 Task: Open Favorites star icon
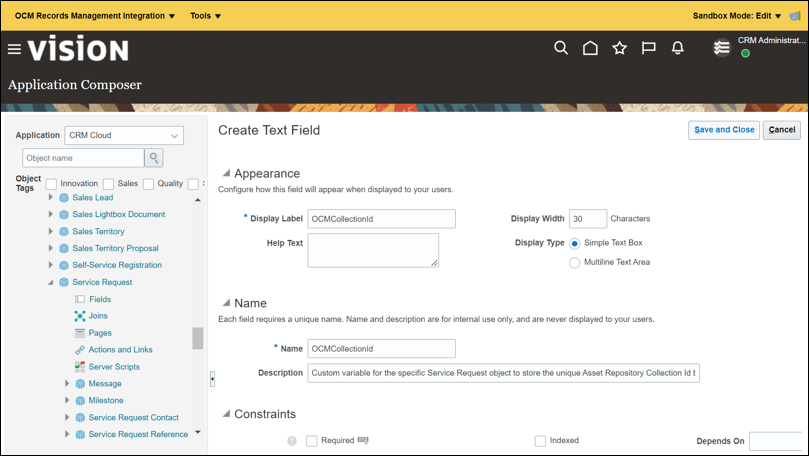(x=619, y=48)
